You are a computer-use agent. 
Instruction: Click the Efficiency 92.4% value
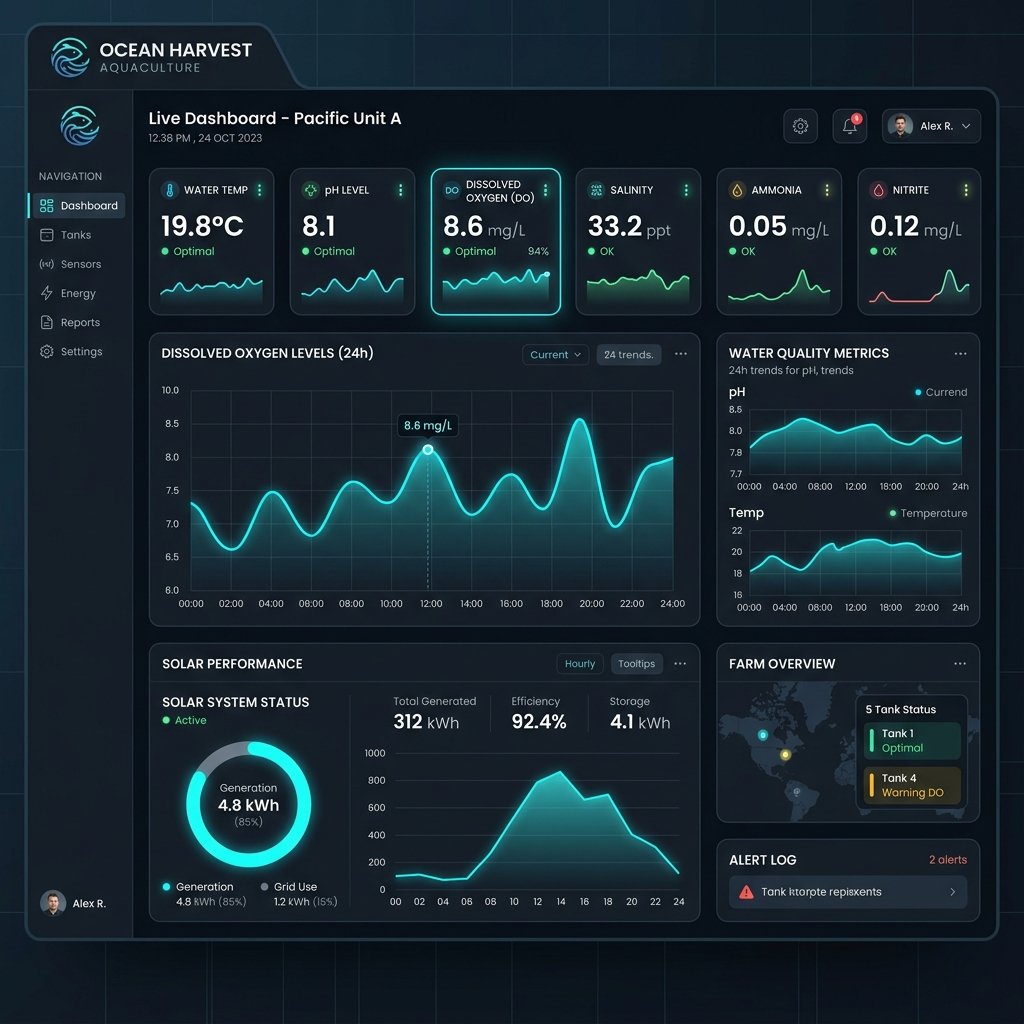click(x=539, y=722)
